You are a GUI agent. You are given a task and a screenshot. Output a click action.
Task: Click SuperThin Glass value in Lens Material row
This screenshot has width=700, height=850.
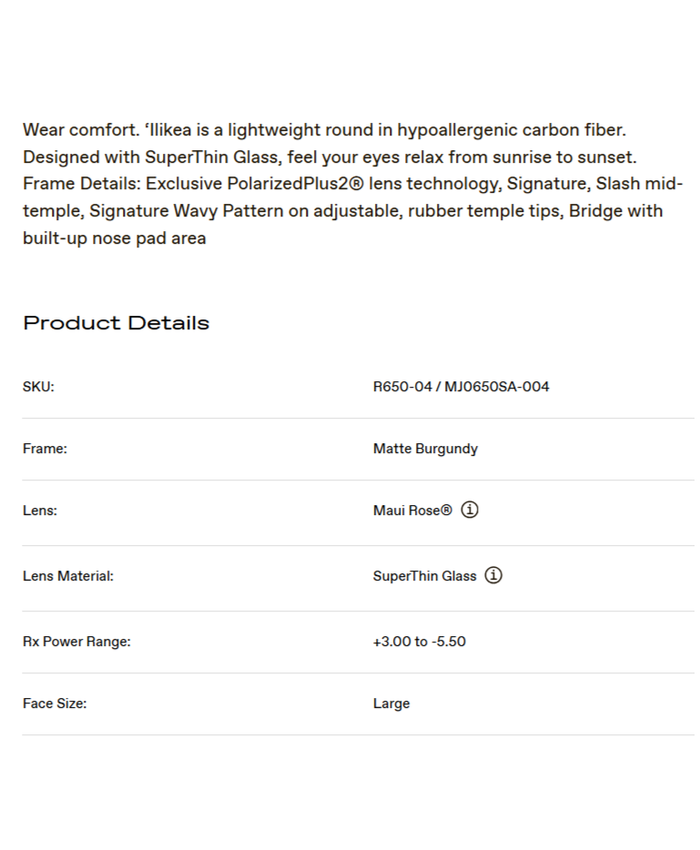coord(424,576)
